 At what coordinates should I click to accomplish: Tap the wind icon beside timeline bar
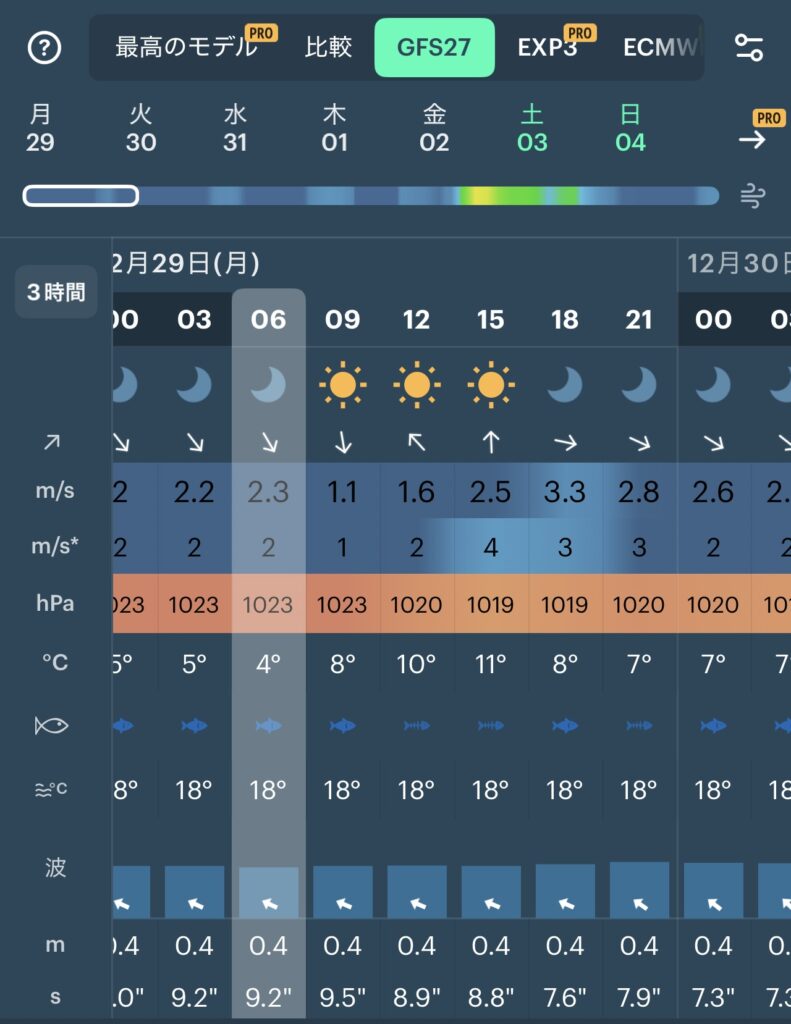point(752,196)
